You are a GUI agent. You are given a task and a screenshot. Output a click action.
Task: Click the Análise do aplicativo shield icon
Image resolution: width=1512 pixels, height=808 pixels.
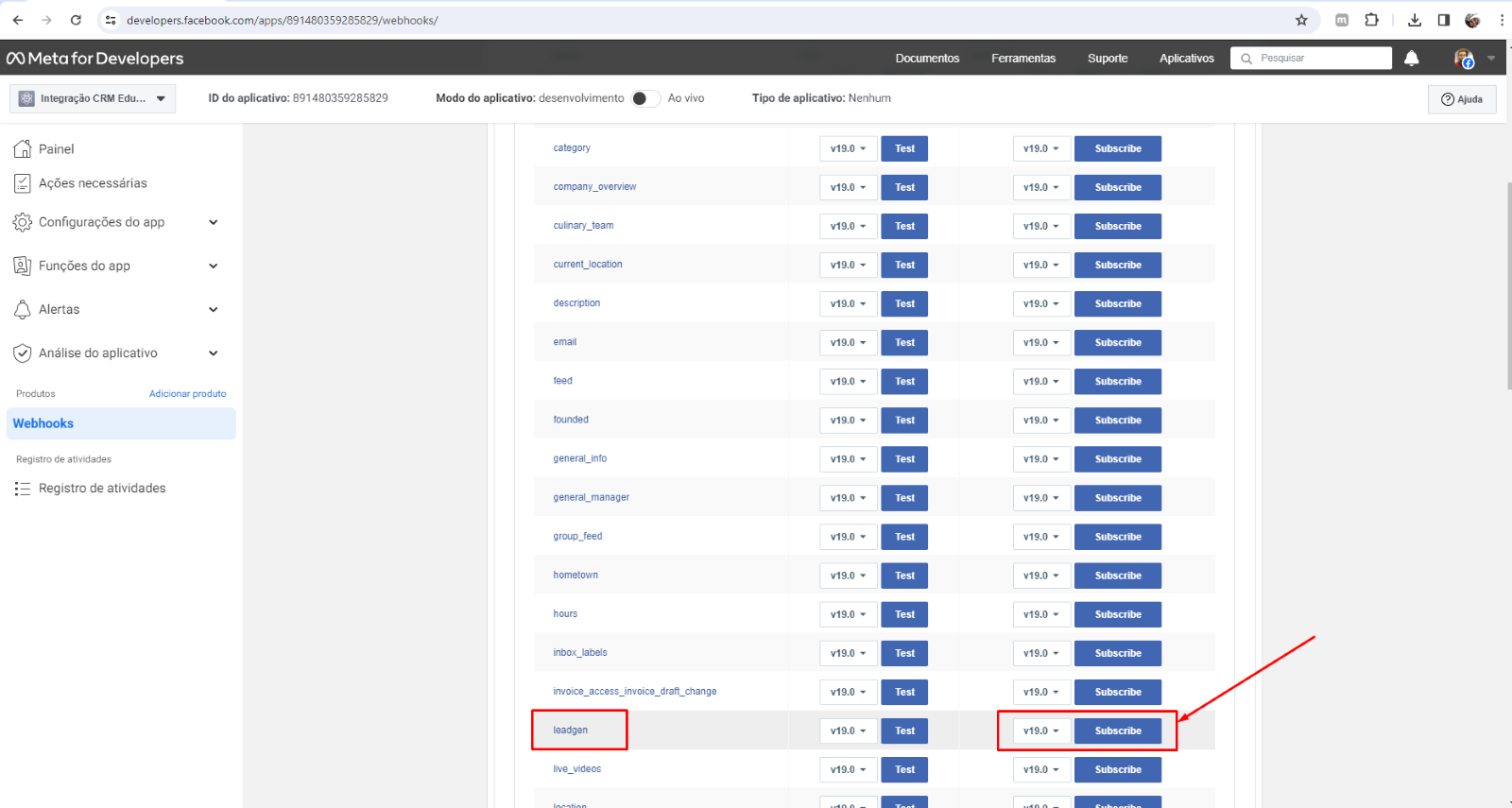pyautogui.click(x=23, y=353)
